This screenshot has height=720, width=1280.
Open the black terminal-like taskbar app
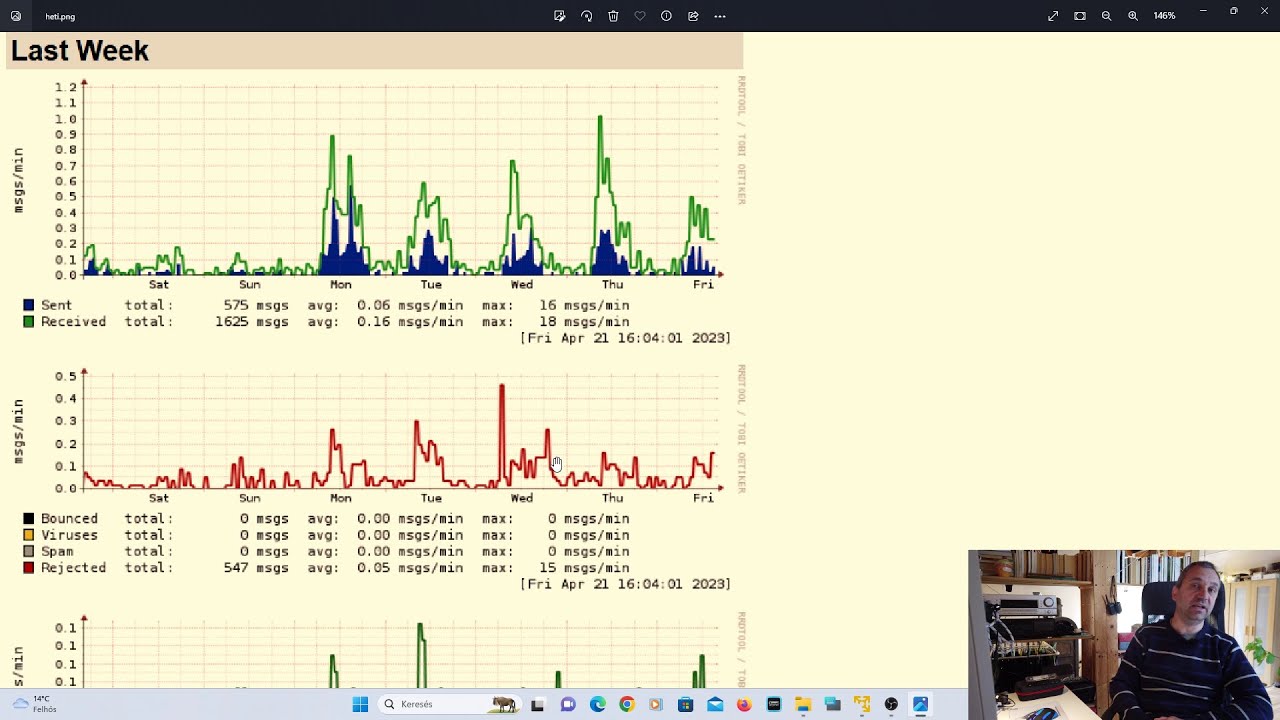pyautogui.click(x=774, y=704)
